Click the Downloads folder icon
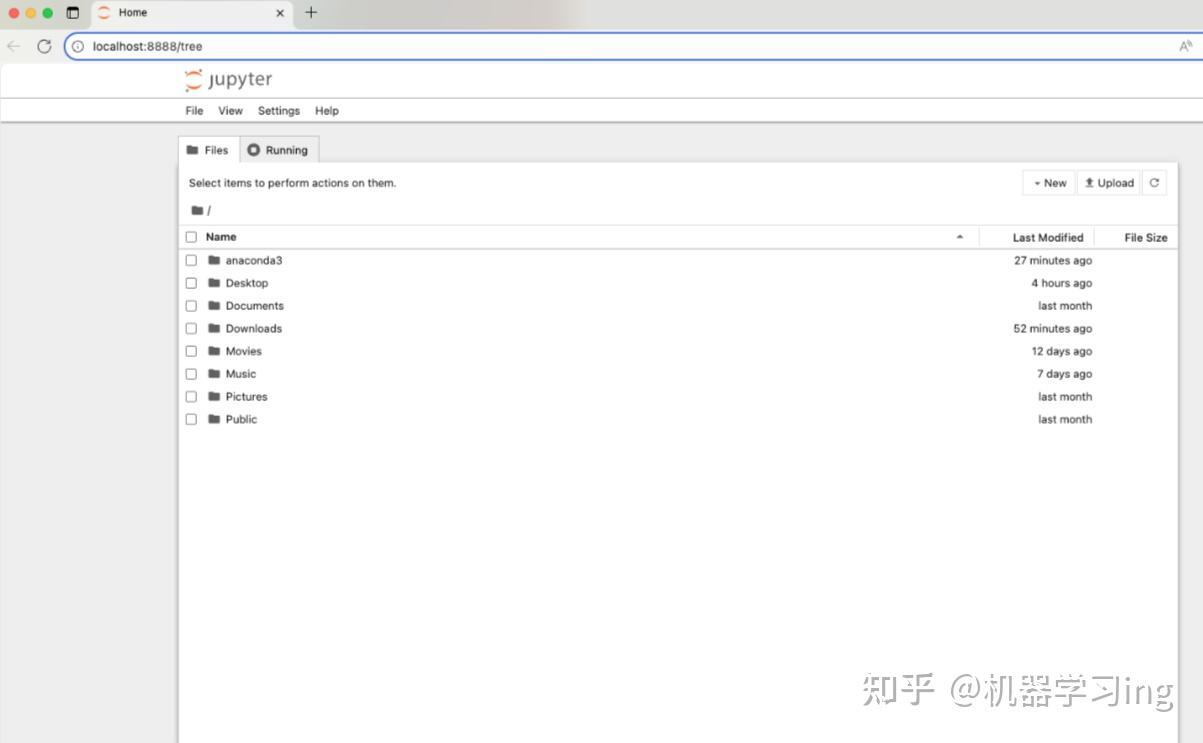This screenshot has width=1203, height=743. pyautogui.click(x=215, y=328)
